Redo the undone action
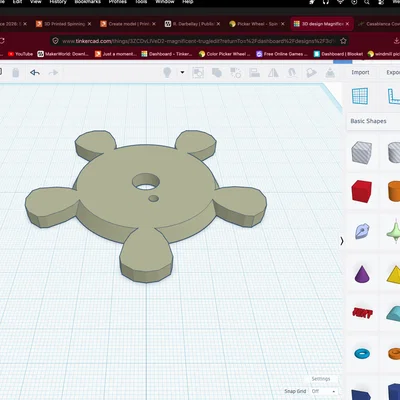 [53, 72]
